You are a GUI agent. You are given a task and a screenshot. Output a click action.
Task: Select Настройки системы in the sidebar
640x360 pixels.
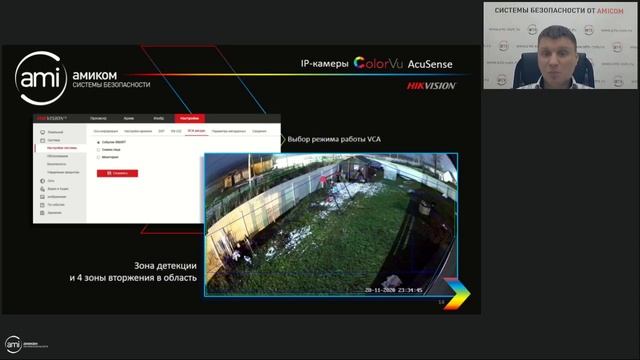(62, 148)
